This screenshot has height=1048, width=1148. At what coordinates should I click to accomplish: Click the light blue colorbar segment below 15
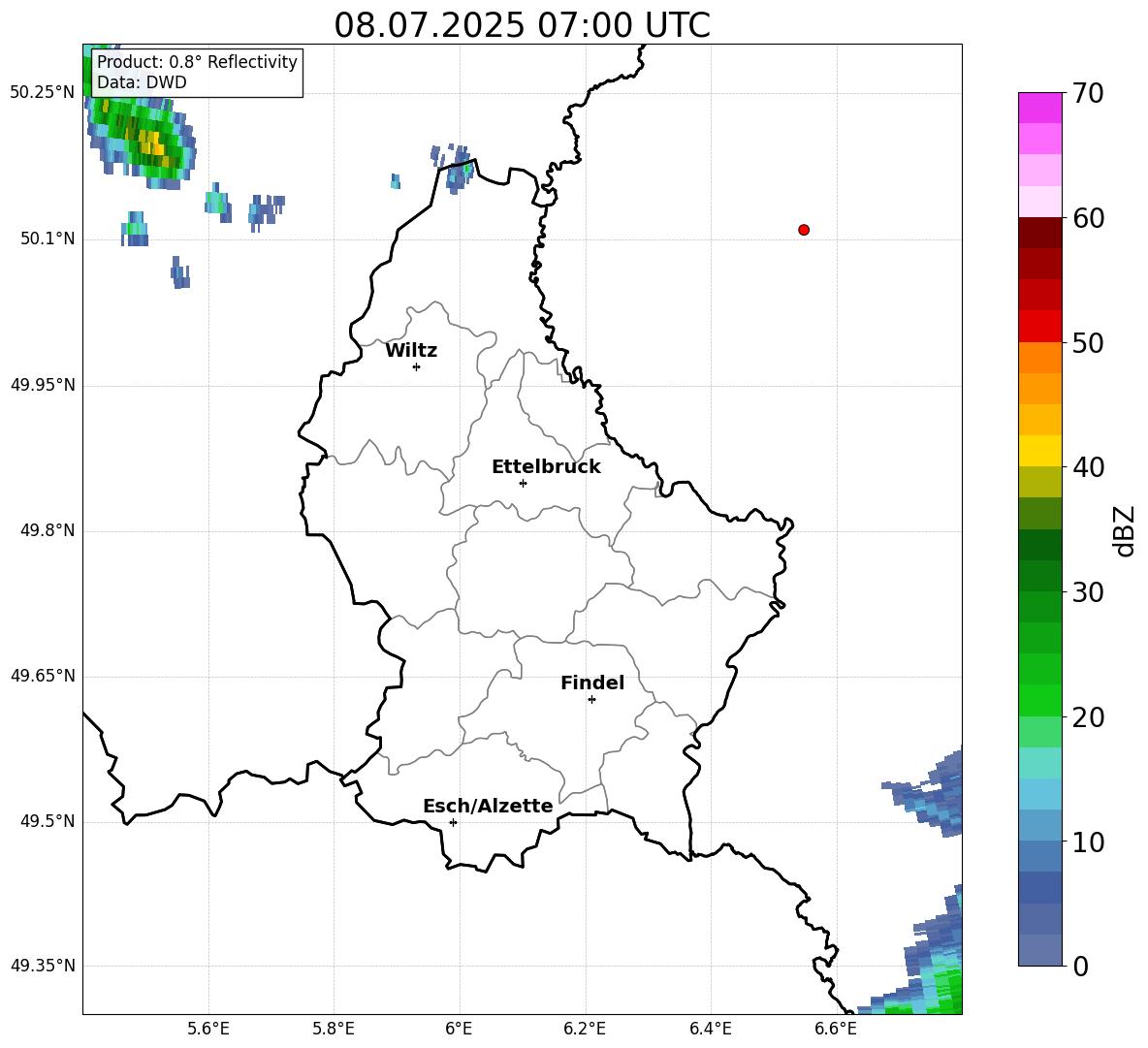click(1040, 794)
